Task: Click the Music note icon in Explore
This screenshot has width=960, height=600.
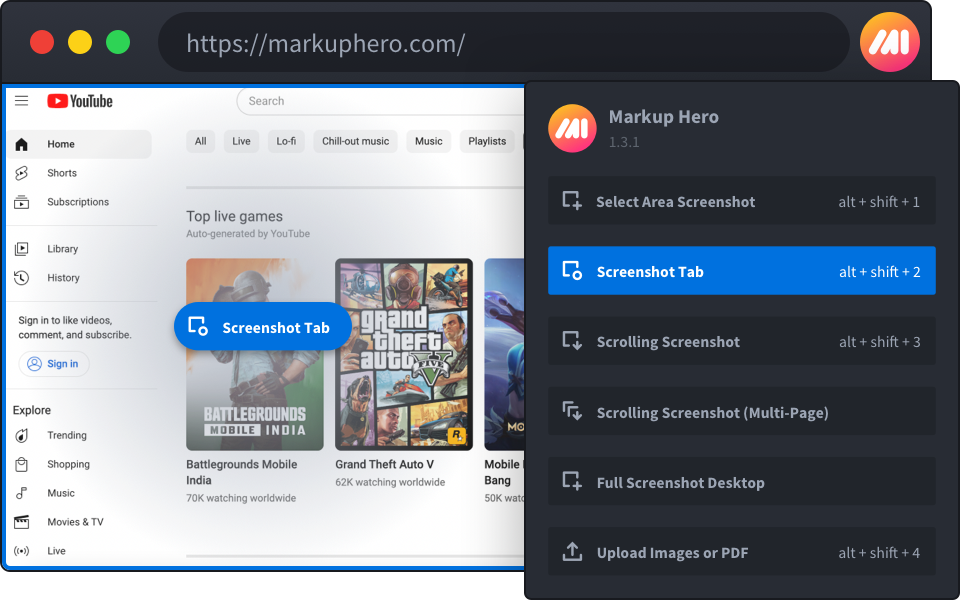Action: pyautogui.click(x=21, y=493)
